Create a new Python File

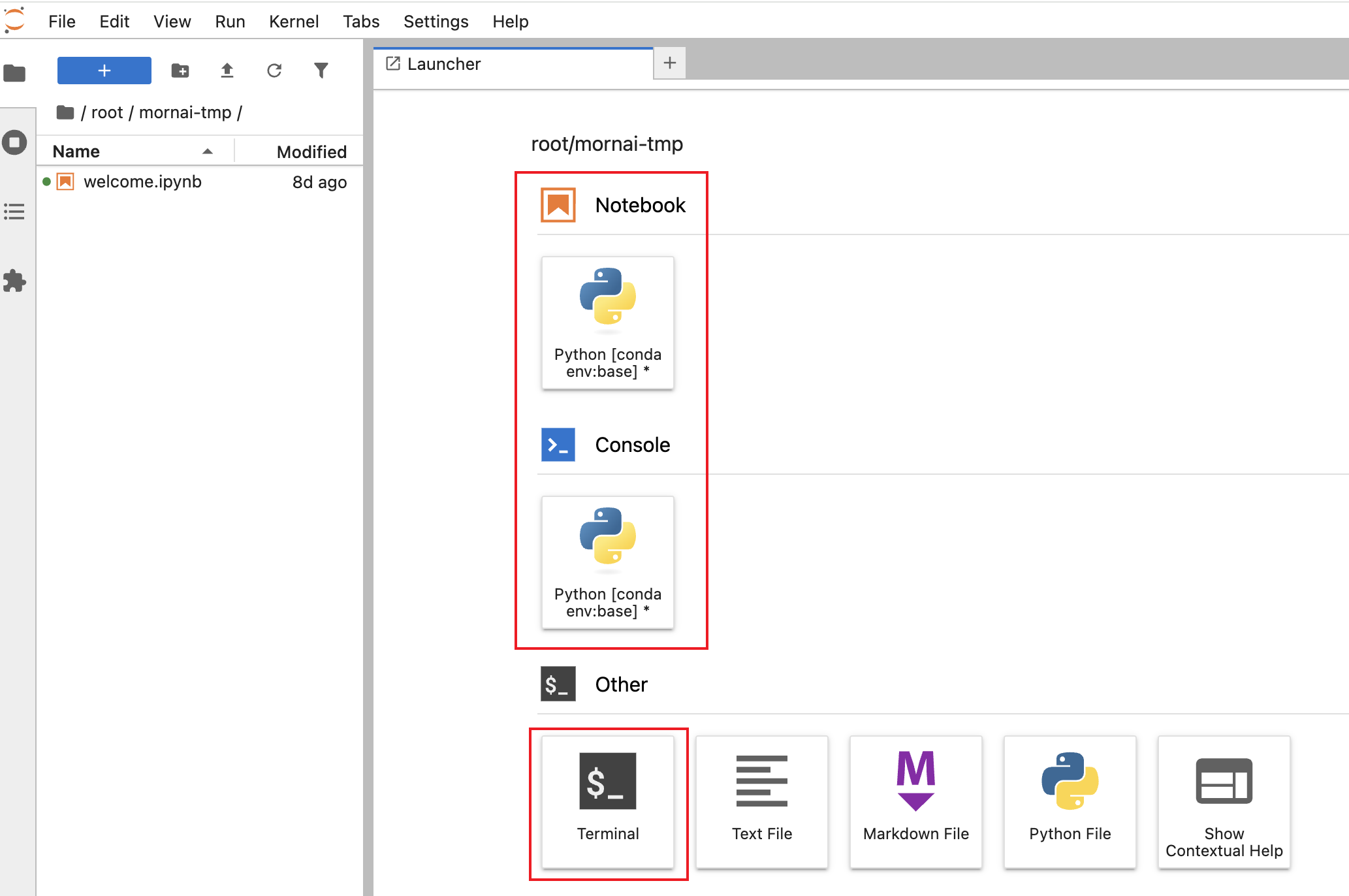click(1070, 801)
